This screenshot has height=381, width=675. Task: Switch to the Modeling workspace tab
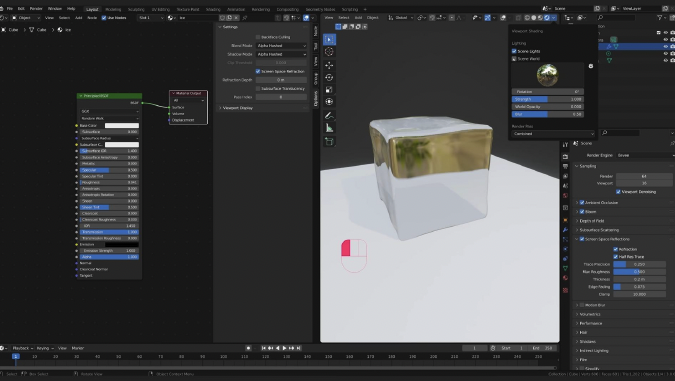113,9
